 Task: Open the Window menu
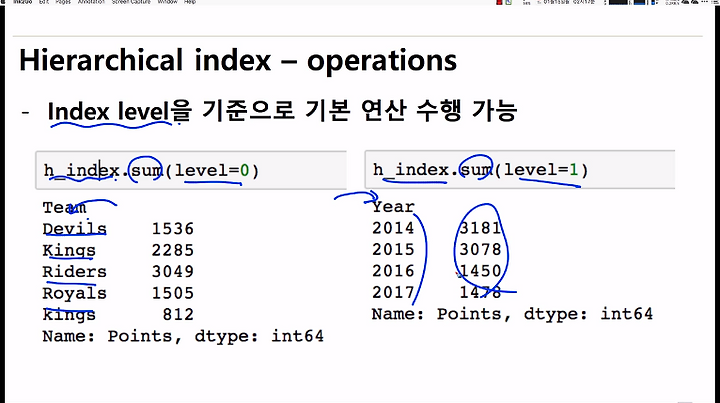point(167,2)
